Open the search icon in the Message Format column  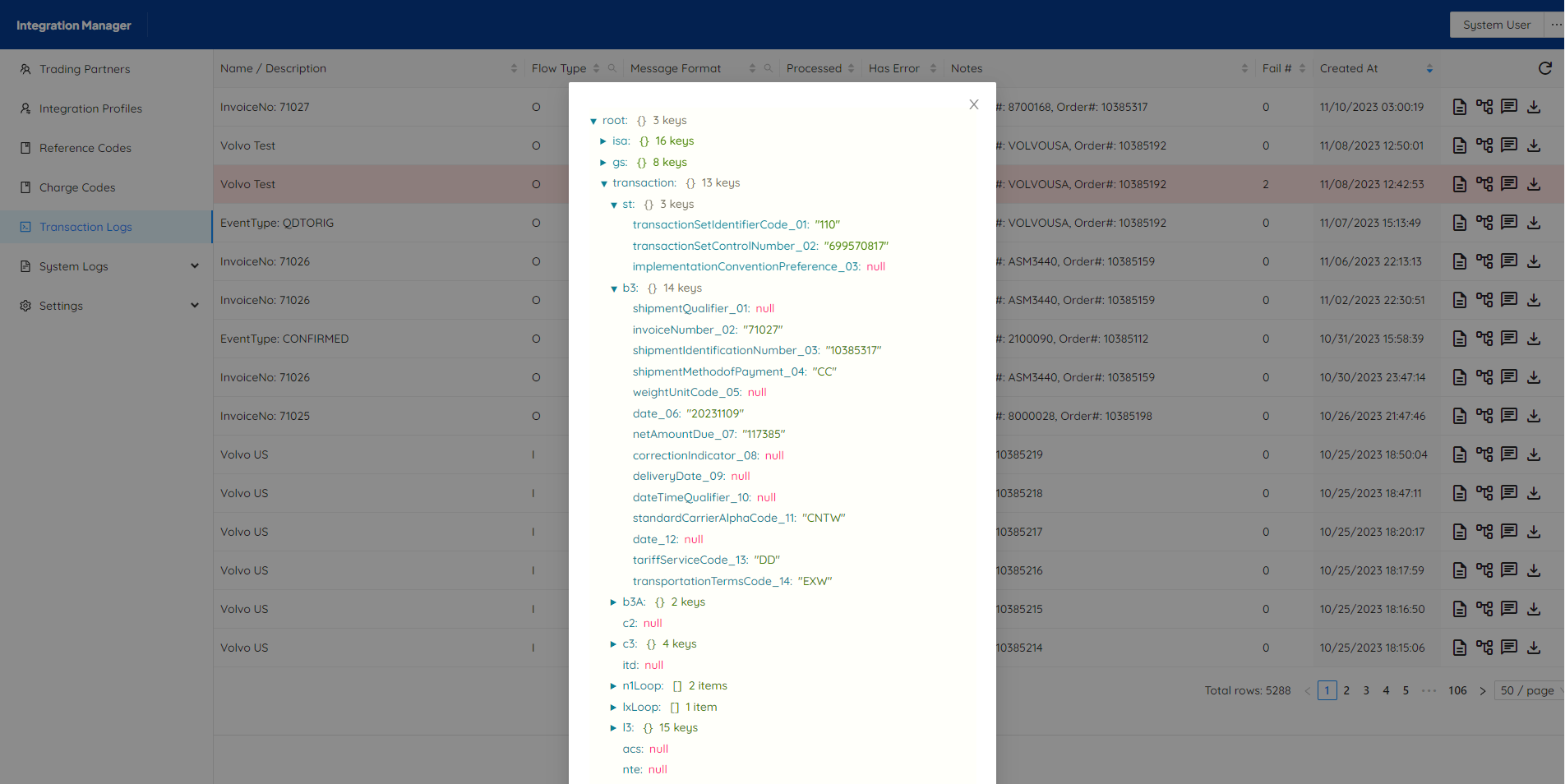pyautogui.click(x=768, y=68)
